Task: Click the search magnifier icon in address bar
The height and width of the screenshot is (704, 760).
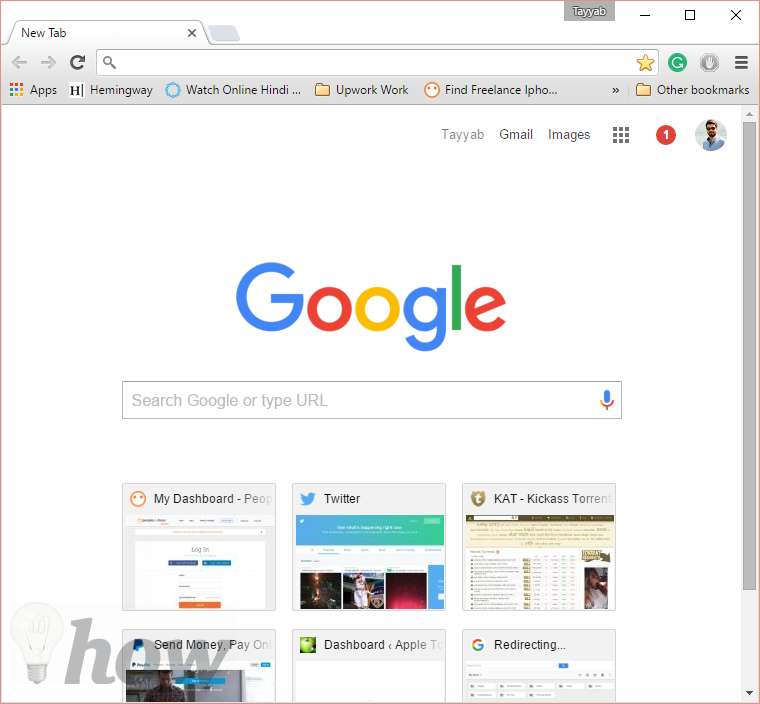Action: [x=110, y=63]
